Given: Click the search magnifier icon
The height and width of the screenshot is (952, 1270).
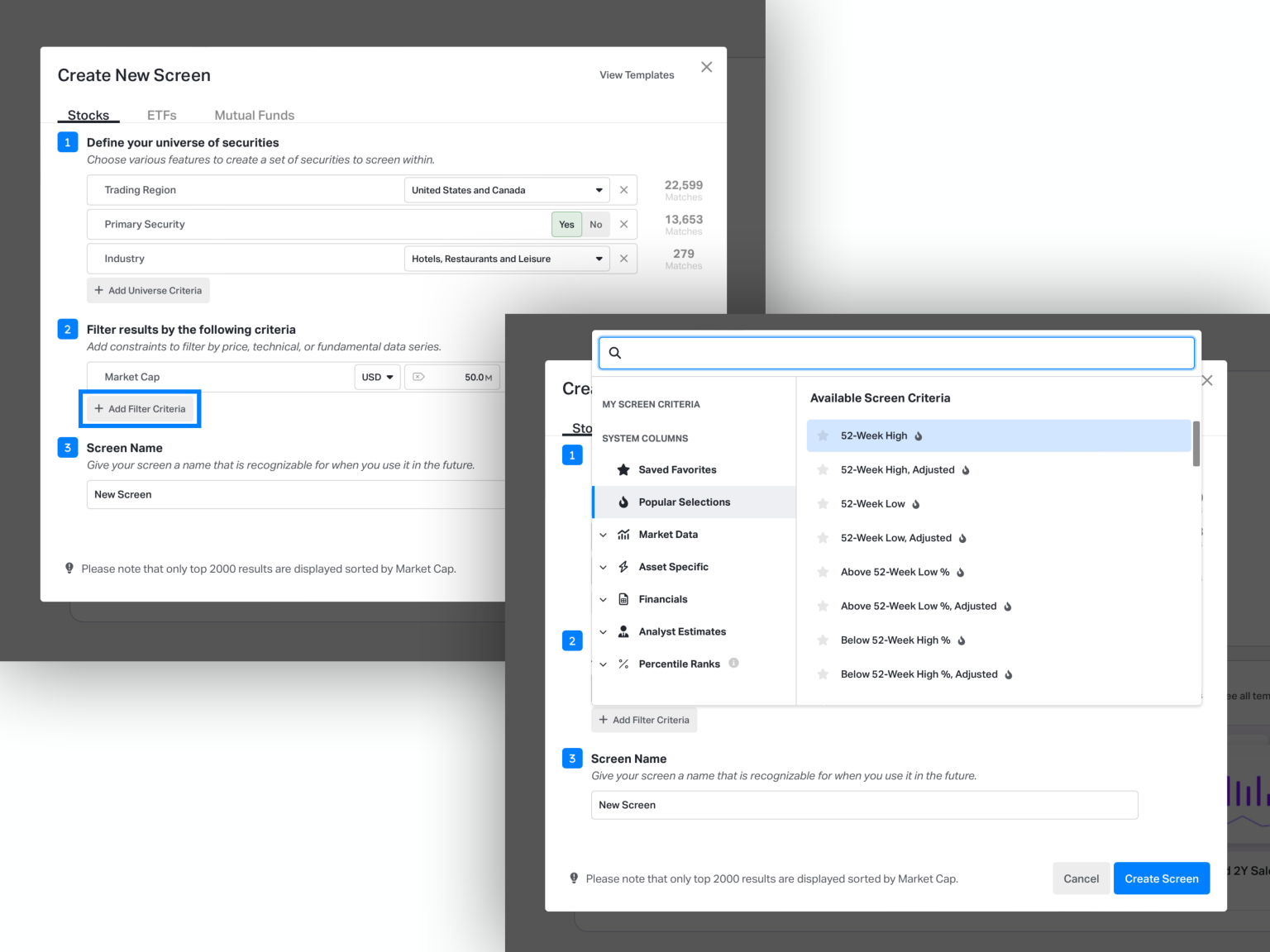Looking at the screenshot, I should coord(615,353).
